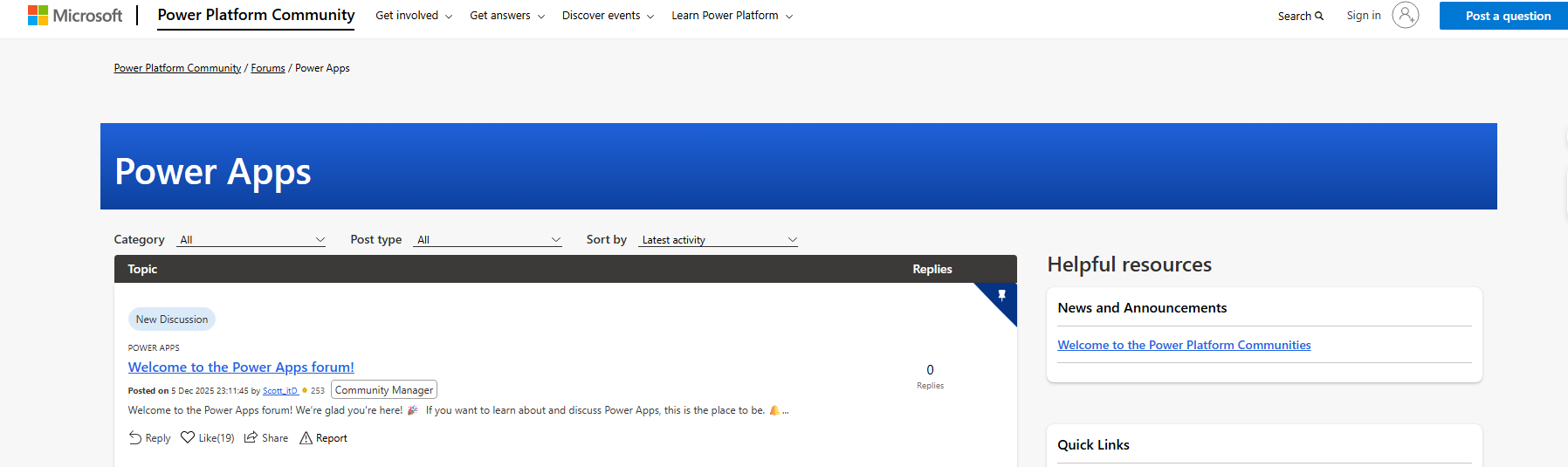Viewport: 1568px width, 467px height.
Task: Click the Community Manager badge
Action: [384, 390]
